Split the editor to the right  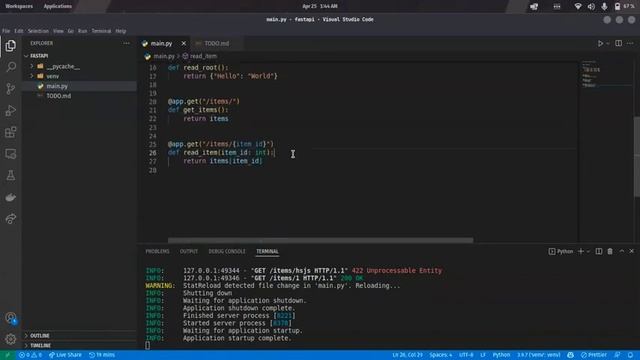coord(618,43)
